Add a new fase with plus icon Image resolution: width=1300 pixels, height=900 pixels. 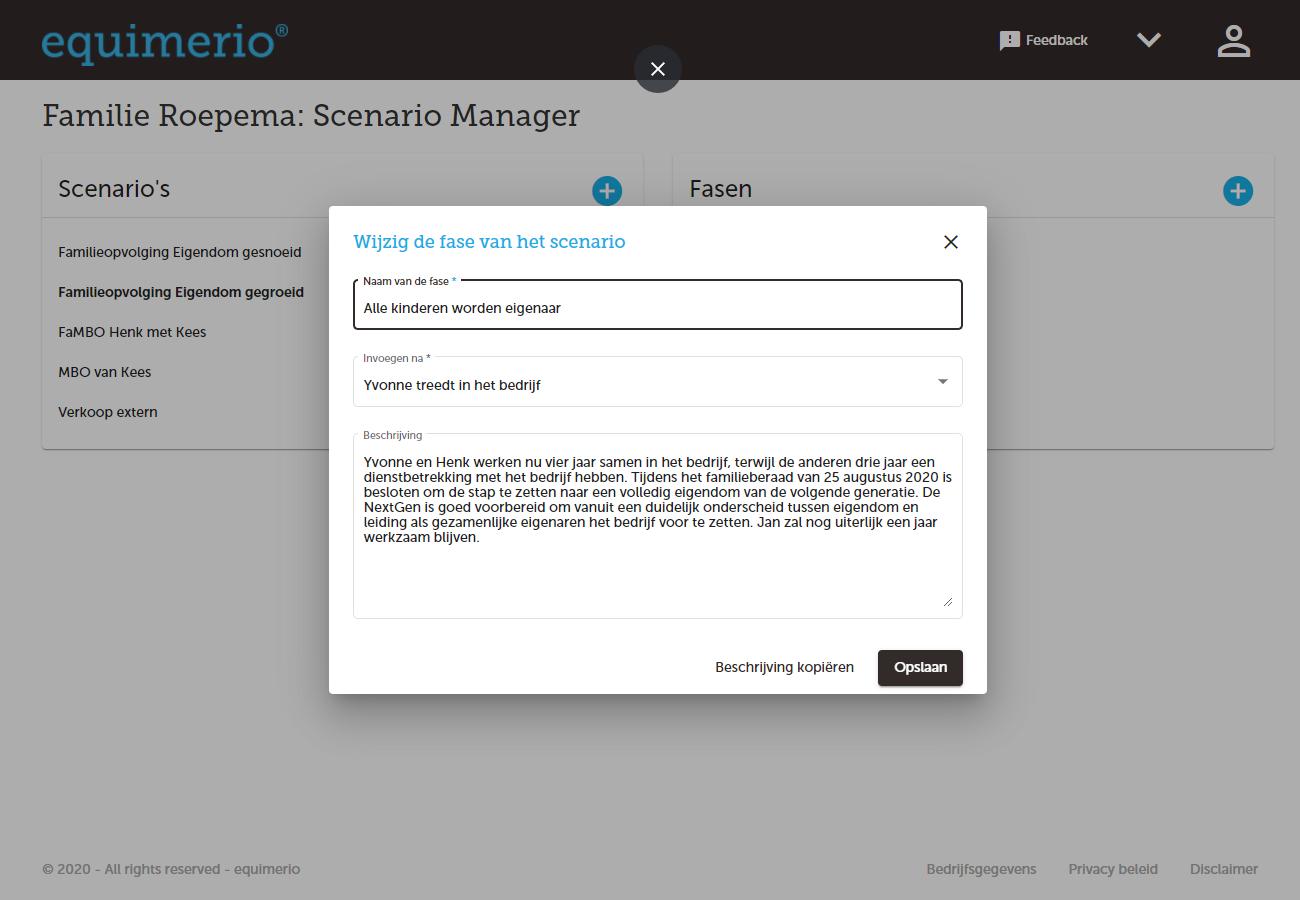click(x=1237, y=190)
